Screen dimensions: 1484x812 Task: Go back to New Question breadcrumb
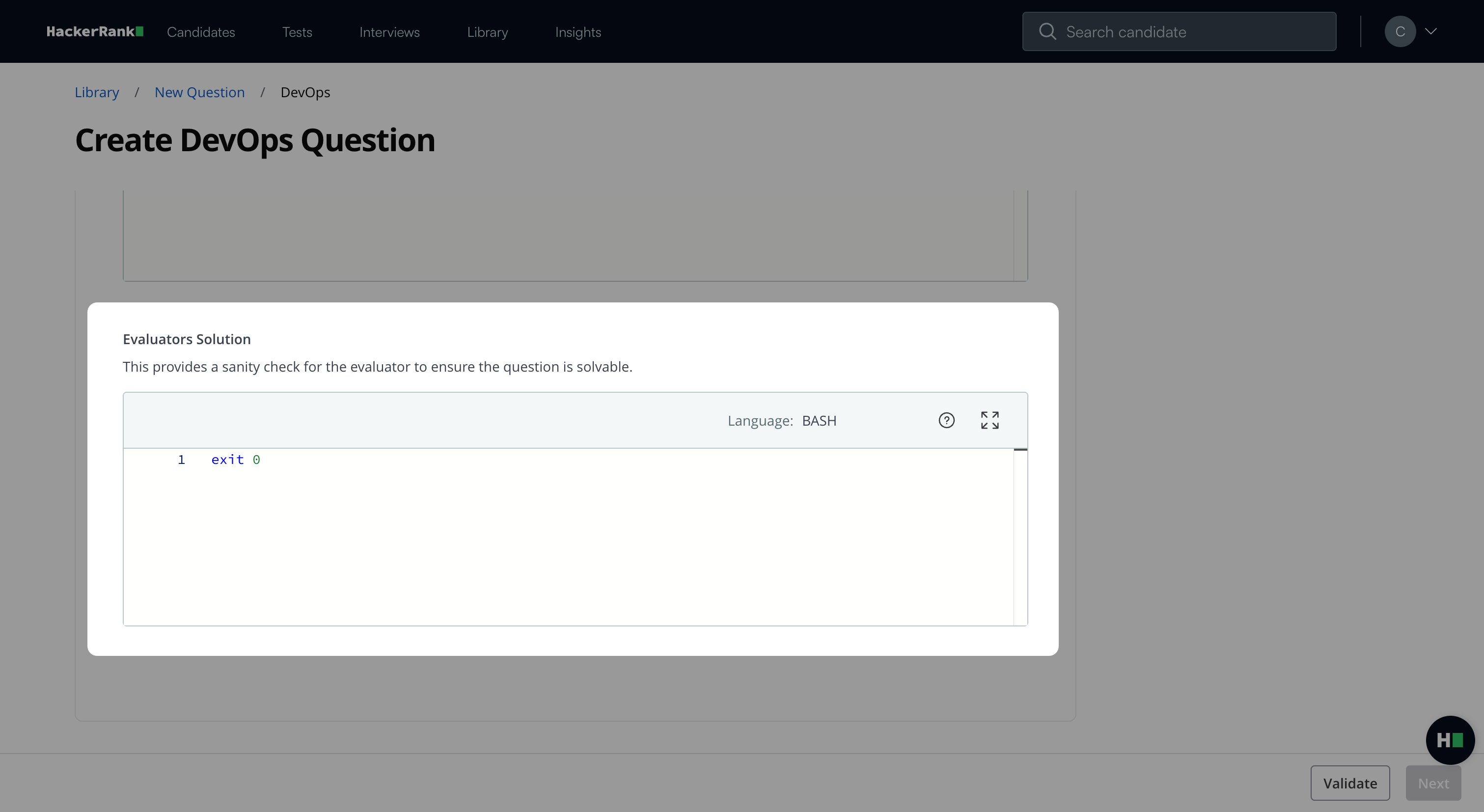(x=199, y=92)
